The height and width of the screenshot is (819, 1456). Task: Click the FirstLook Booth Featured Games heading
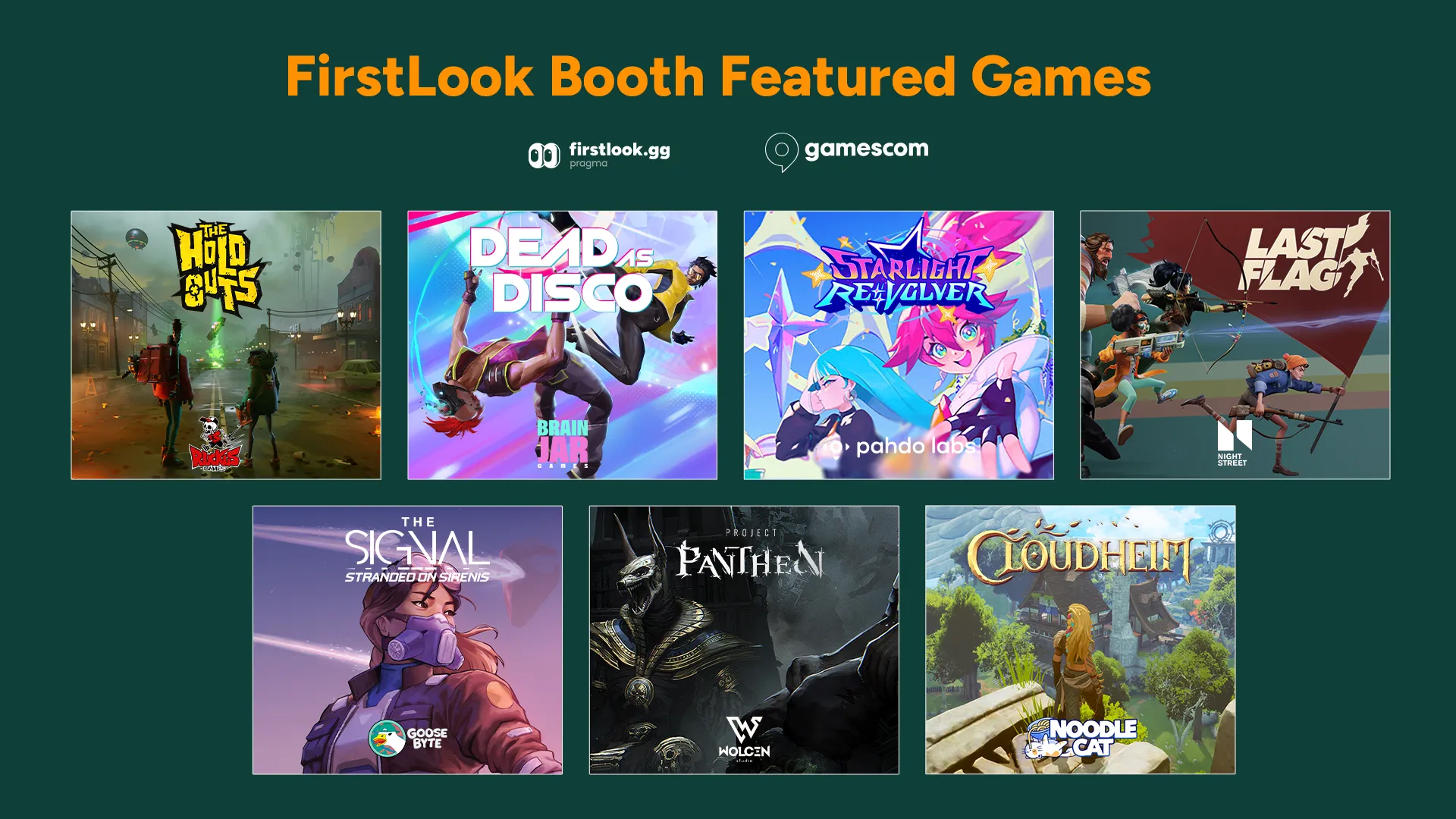click(x=718, y=77)
